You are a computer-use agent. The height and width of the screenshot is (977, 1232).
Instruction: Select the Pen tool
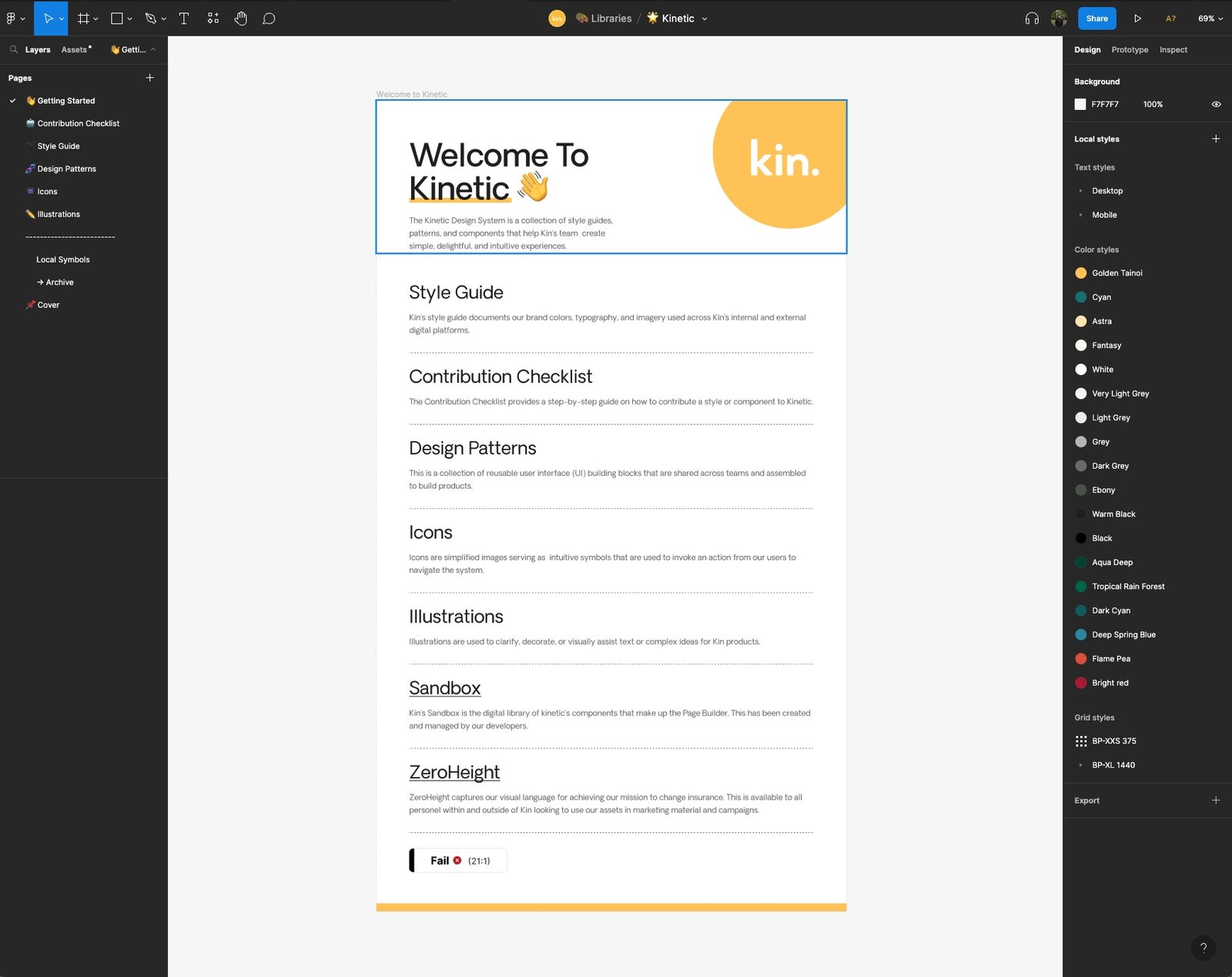coord(151,18)
